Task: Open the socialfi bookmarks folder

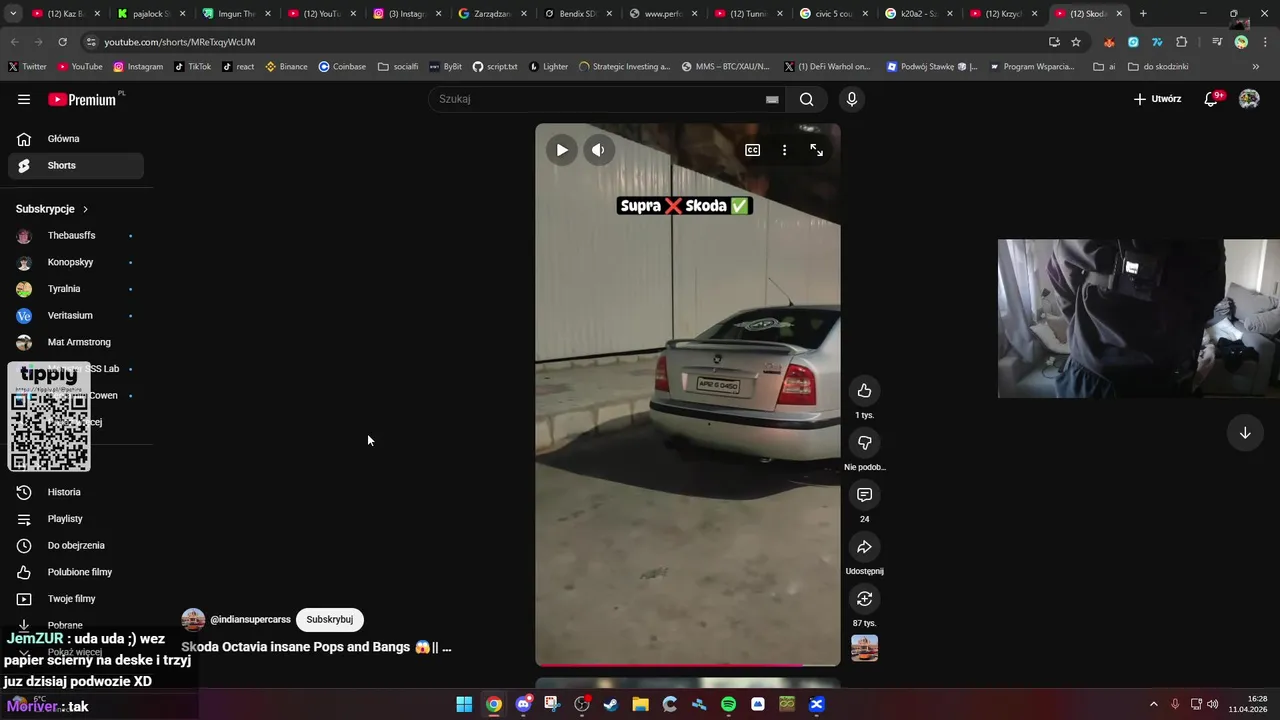Action: [x=398, y=67]
